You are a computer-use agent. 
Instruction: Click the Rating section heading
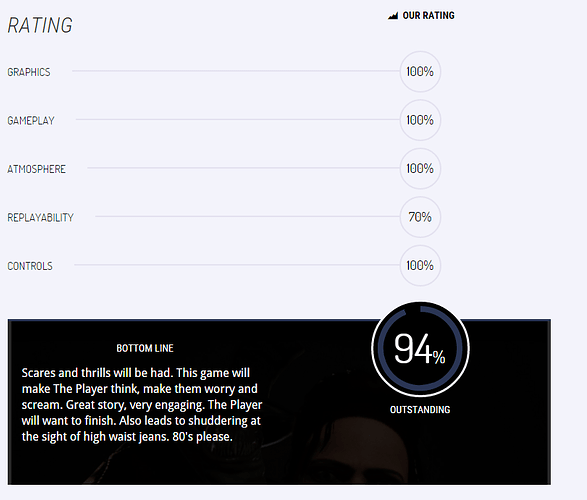(40, 25)
